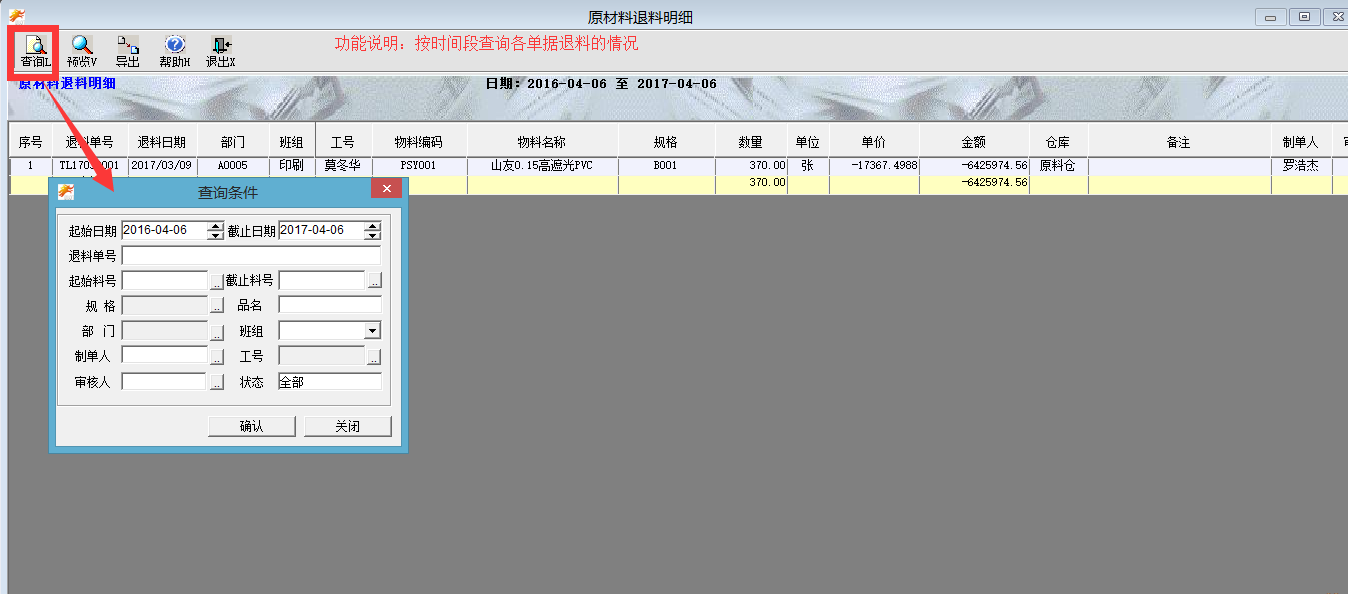Click the 起始日期 date field

[164, 231]
